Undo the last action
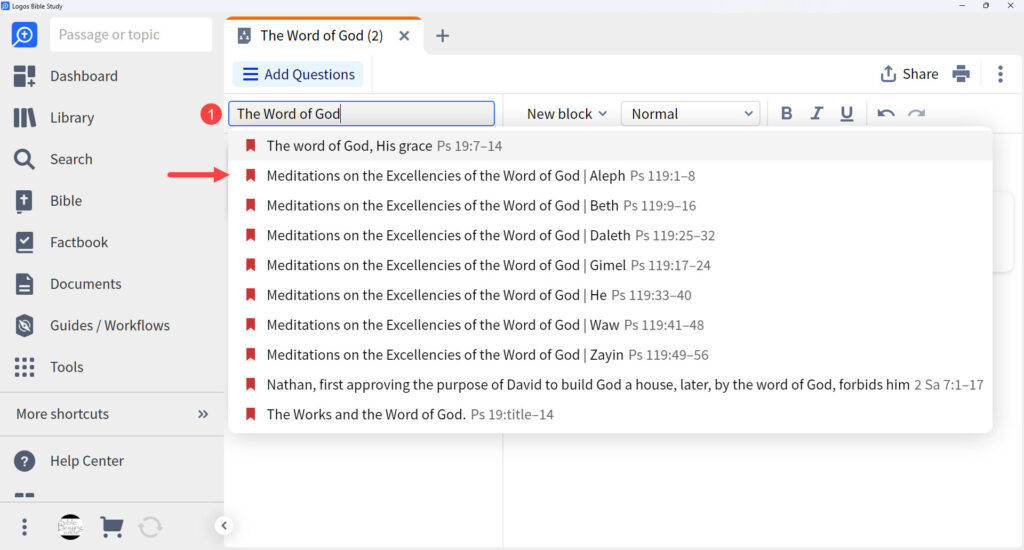 click(886, 114)
